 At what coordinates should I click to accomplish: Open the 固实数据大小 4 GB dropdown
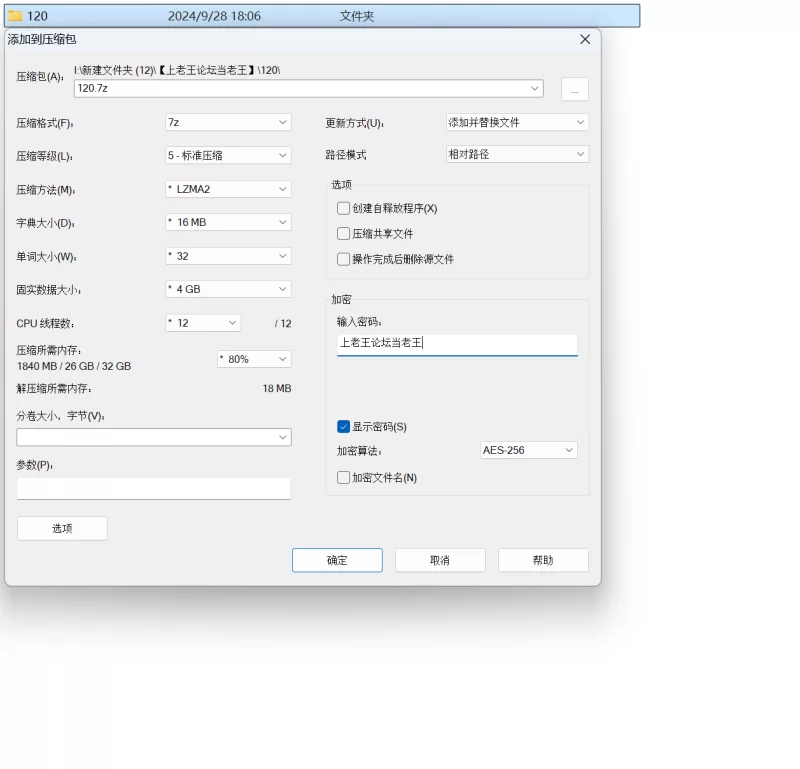228,289
